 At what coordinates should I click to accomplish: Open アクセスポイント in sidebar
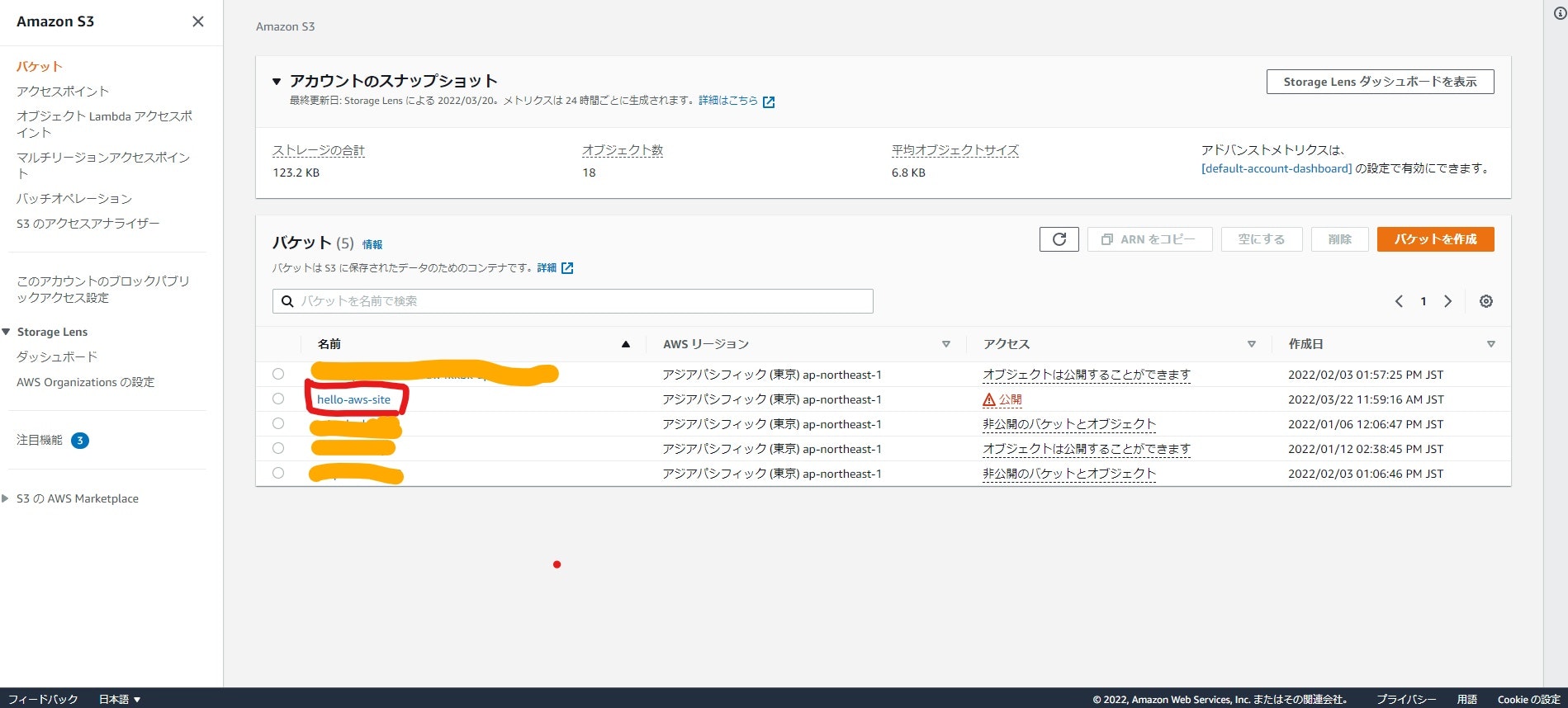click(x=63, y=91)
